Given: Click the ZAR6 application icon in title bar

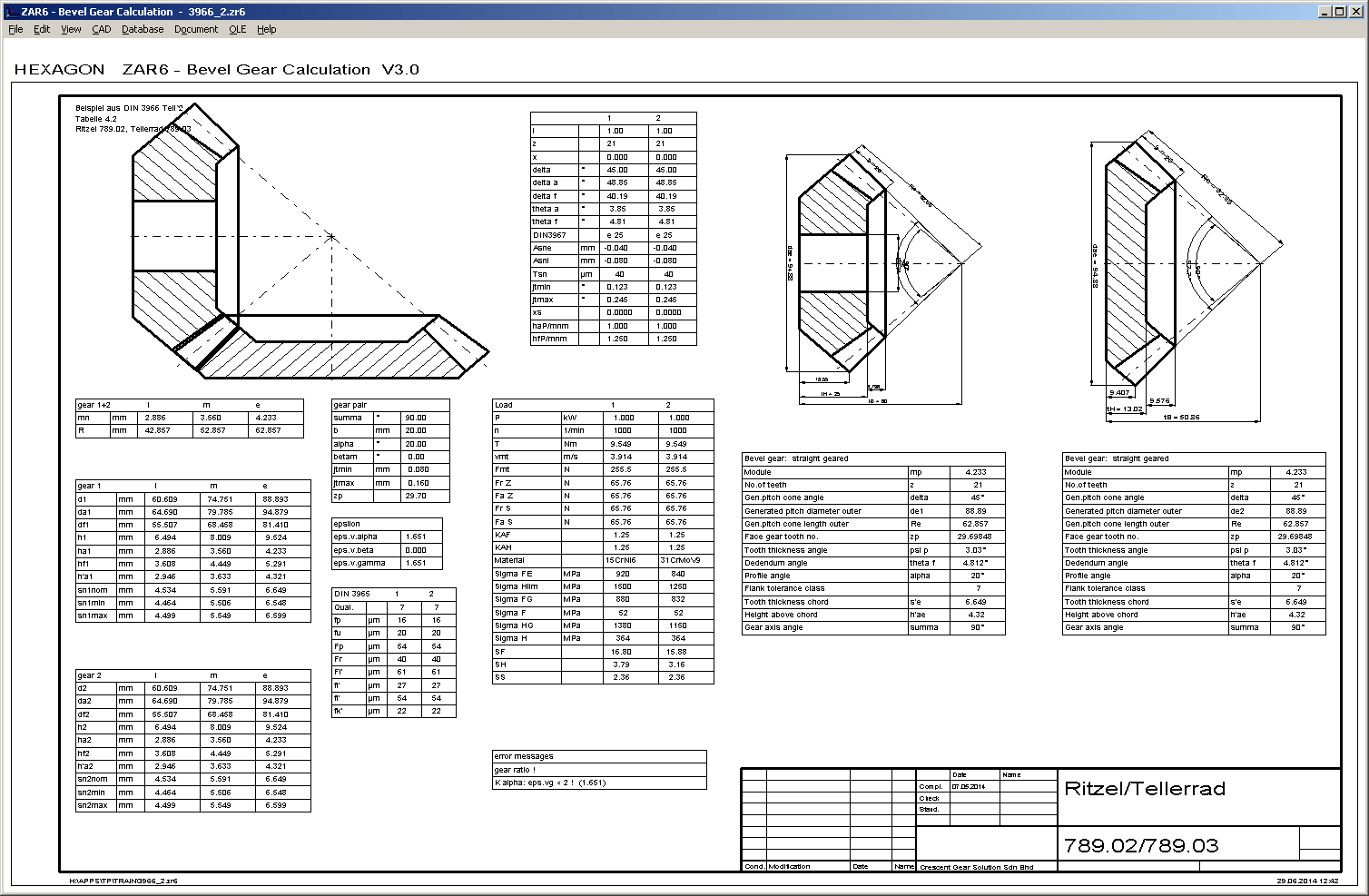Looking at the screenshot, I should (11, 11).
